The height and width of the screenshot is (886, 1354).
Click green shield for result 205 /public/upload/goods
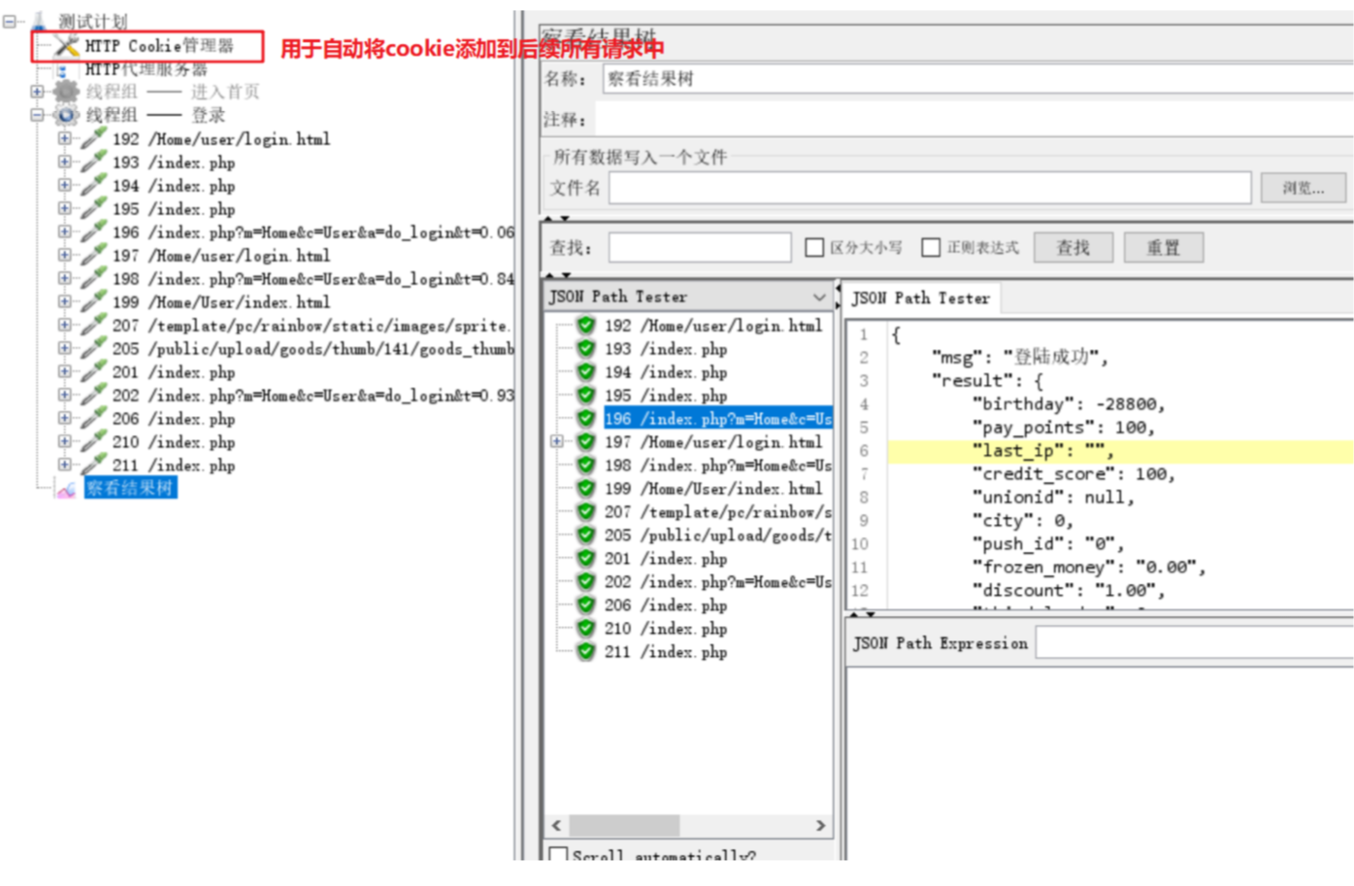pos(587,535)
